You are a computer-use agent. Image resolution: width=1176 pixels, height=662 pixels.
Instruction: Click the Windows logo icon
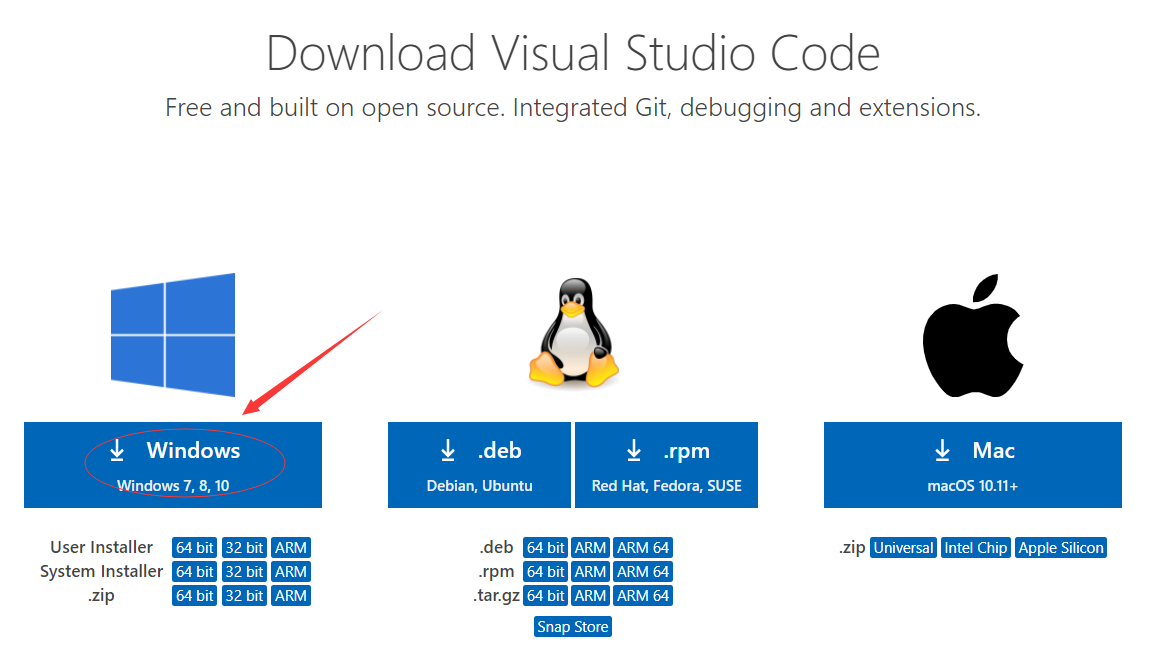pyautogui.click(x=172, y=334)
